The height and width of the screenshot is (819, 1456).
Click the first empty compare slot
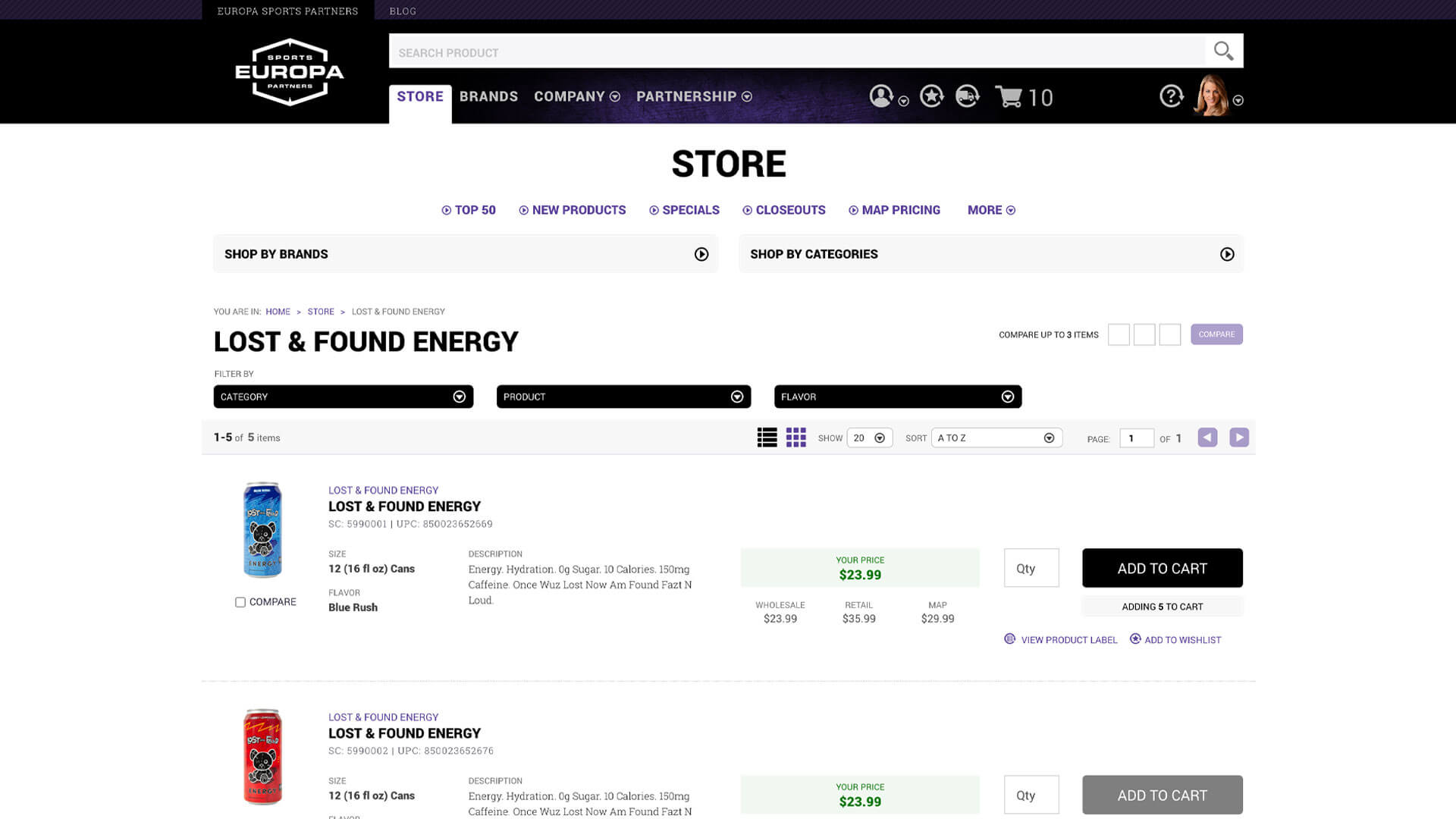click(x=1119, y=334)
